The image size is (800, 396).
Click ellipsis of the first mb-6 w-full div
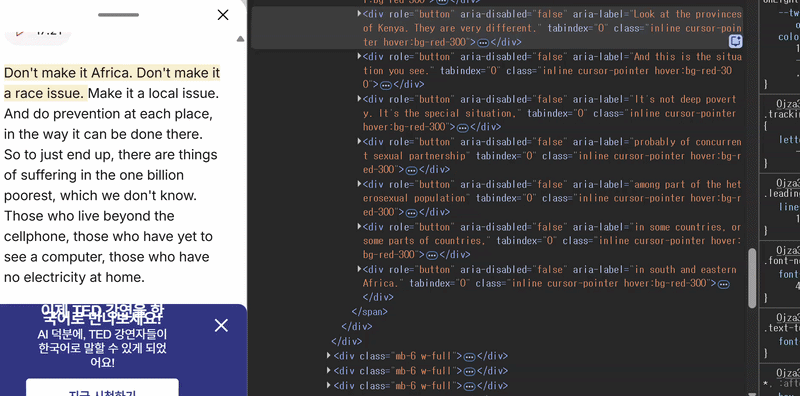click(x=469, y=357)
